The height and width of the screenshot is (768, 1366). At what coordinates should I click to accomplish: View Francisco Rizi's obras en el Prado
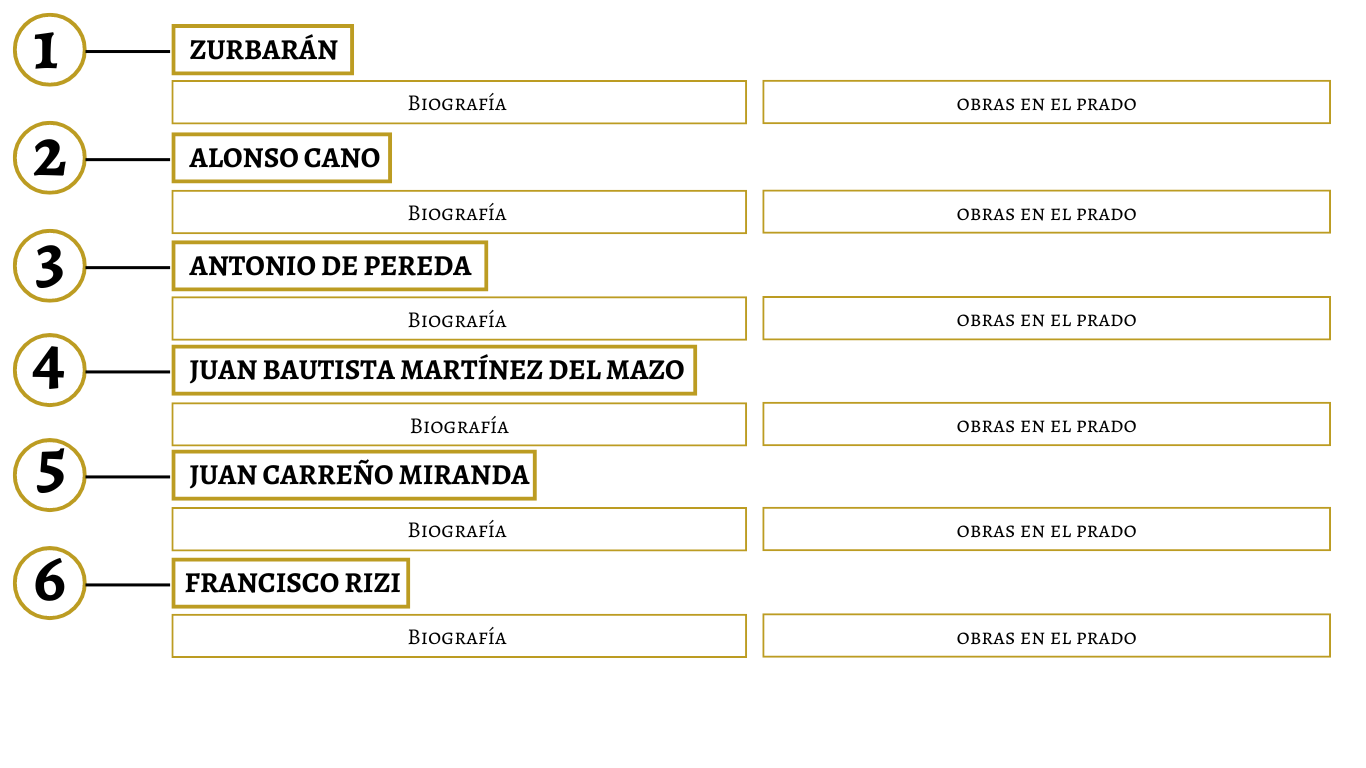pyautogui.click(x=1046, y=636)
